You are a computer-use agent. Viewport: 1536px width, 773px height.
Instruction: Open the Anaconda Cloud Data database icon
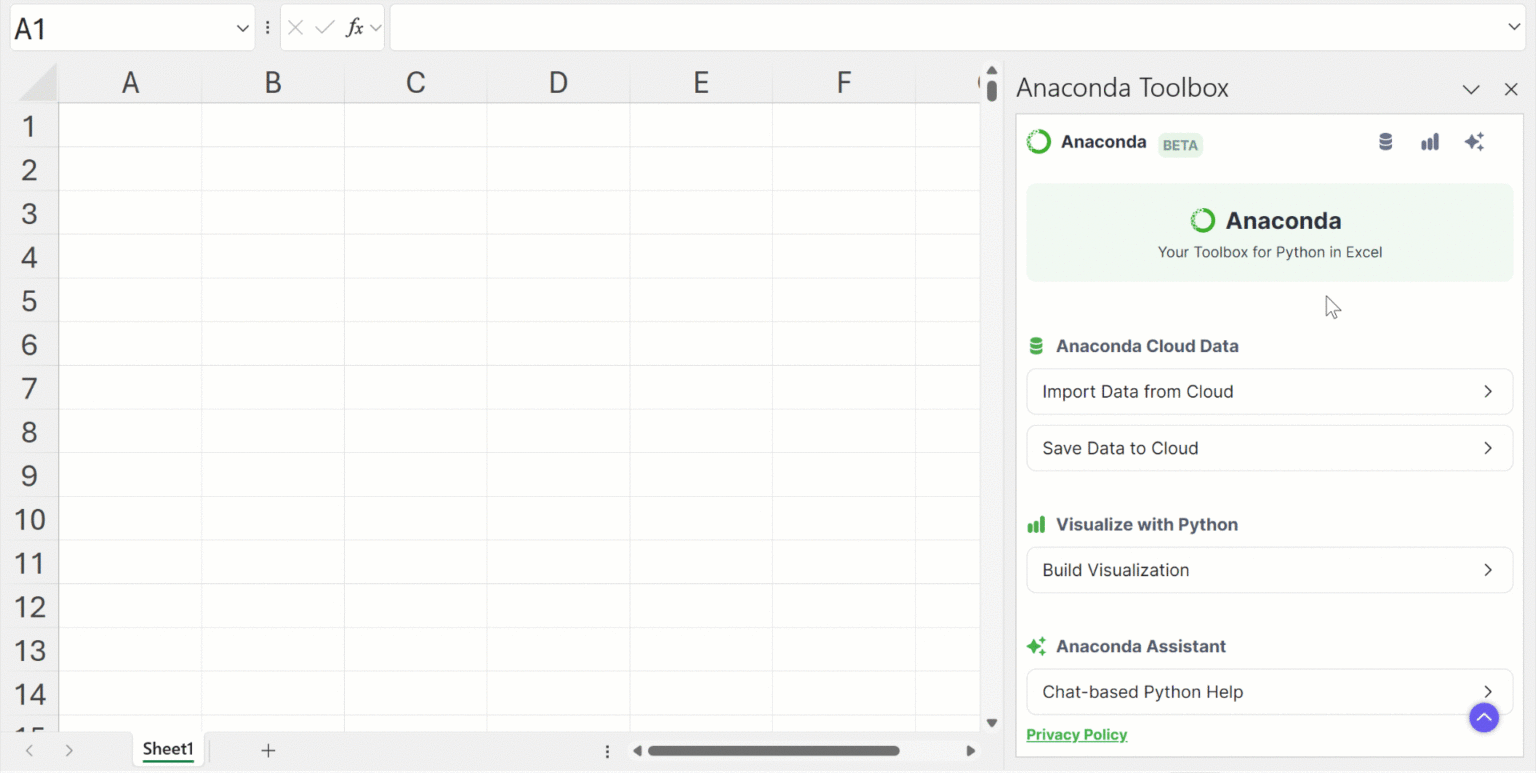coord(1385,142)
